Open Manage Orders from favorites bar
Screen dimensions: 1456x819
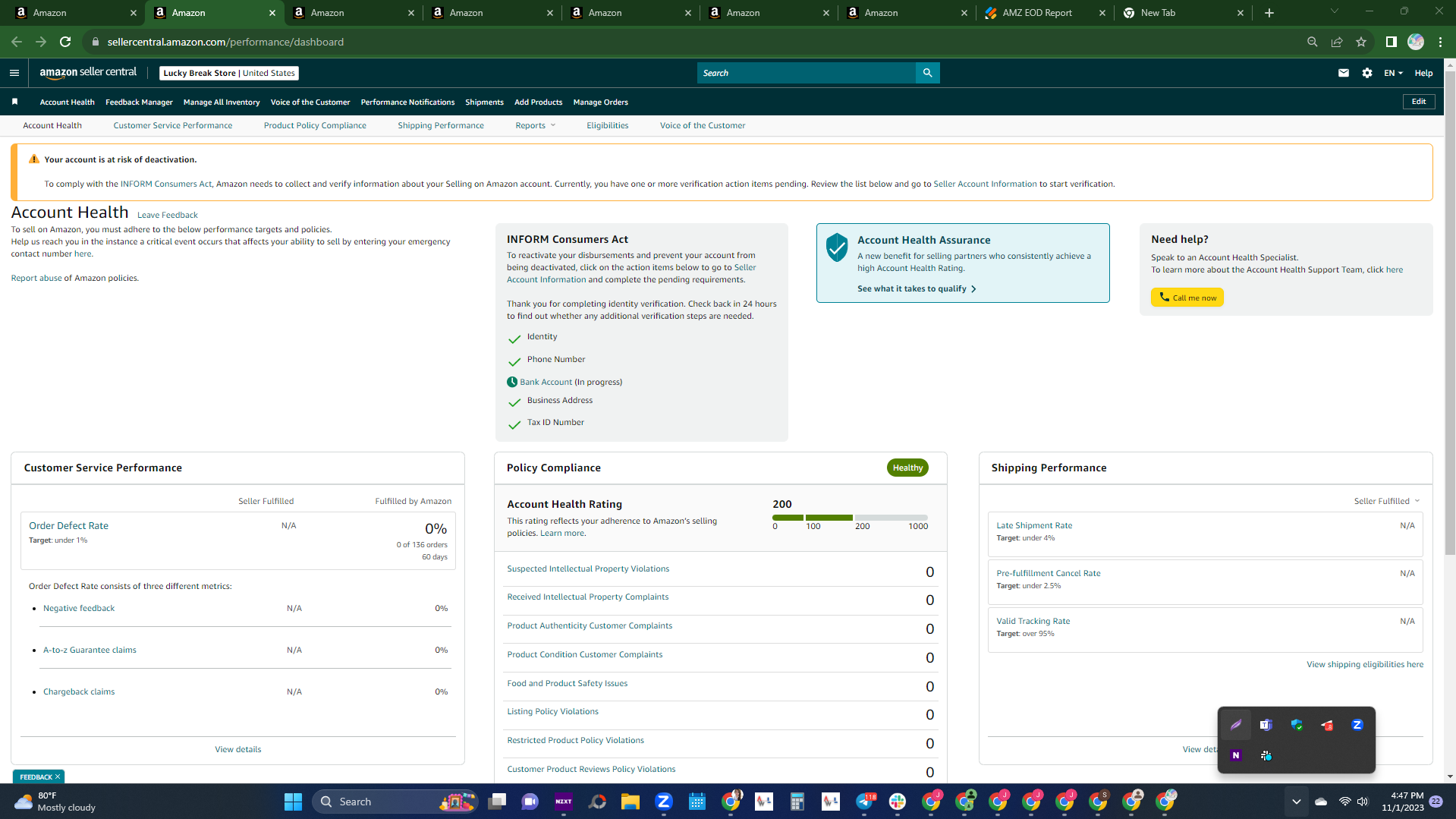point(600,102)
